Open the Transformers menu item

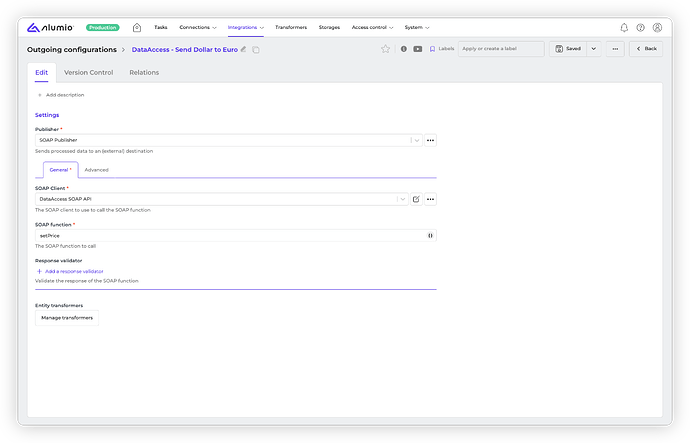291,27
